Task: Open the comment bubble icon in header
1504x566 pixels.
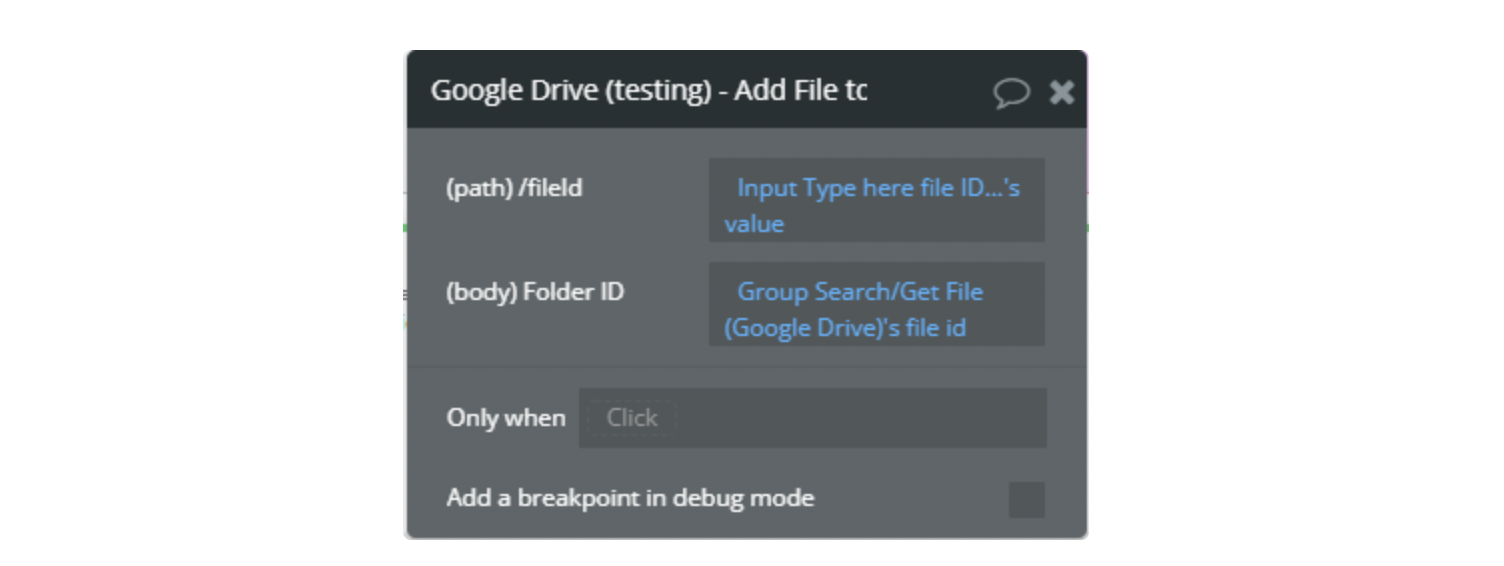Action: tap(1011, 93)
